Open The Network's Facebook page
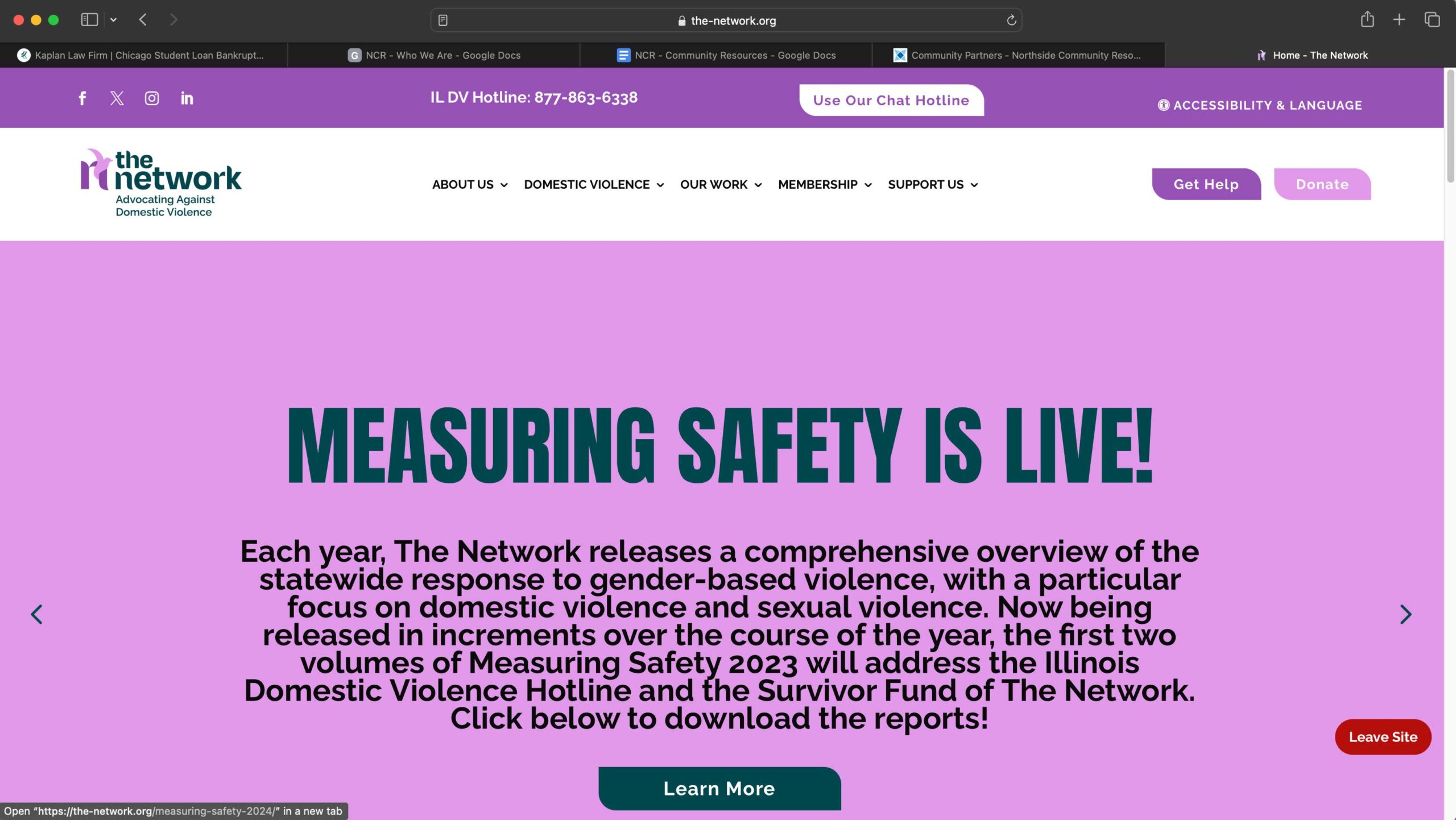Screen dimensions: 1456x820 pos(82,98)
